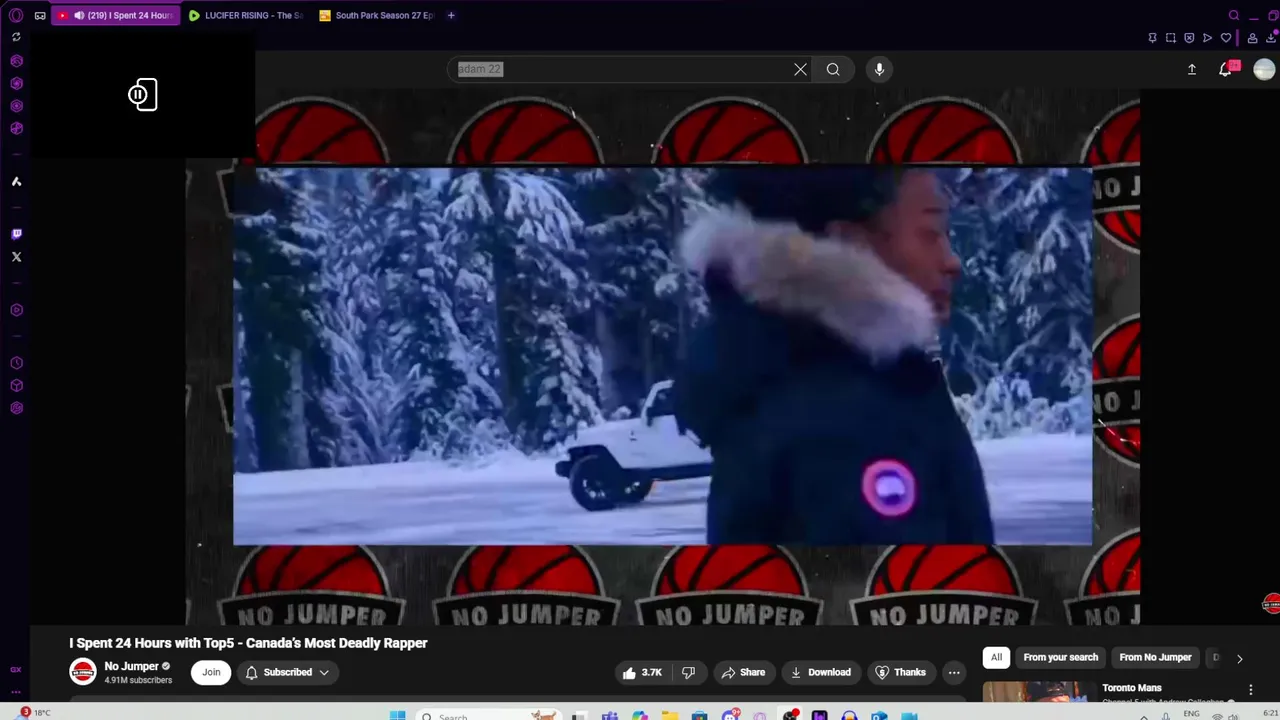Dislike the video with the thumbs-down

click(x=688, y=672)
